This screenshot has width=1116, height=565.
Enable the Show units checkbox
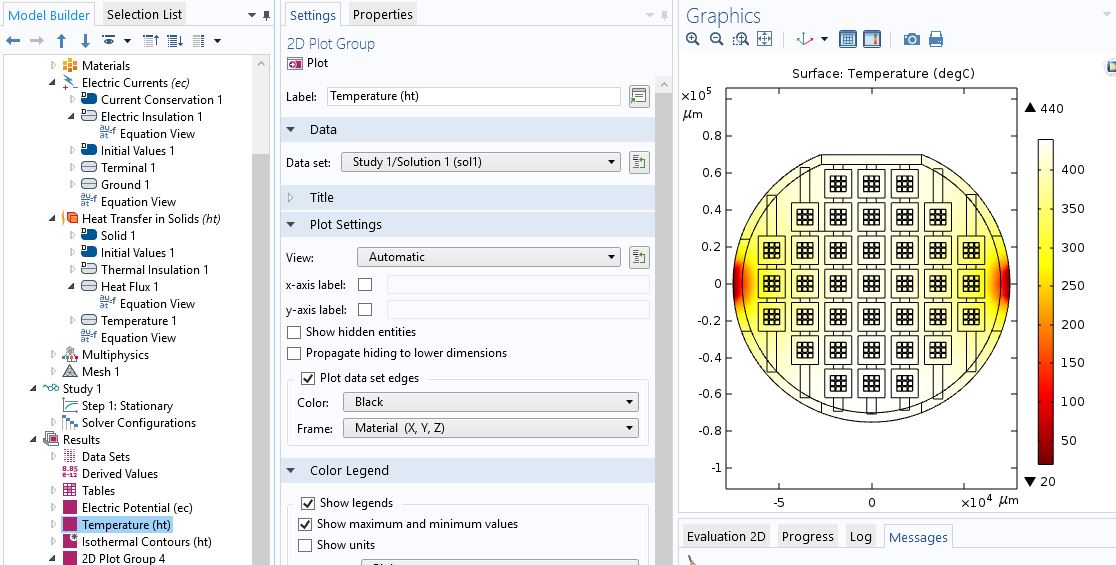coord(305,545)
